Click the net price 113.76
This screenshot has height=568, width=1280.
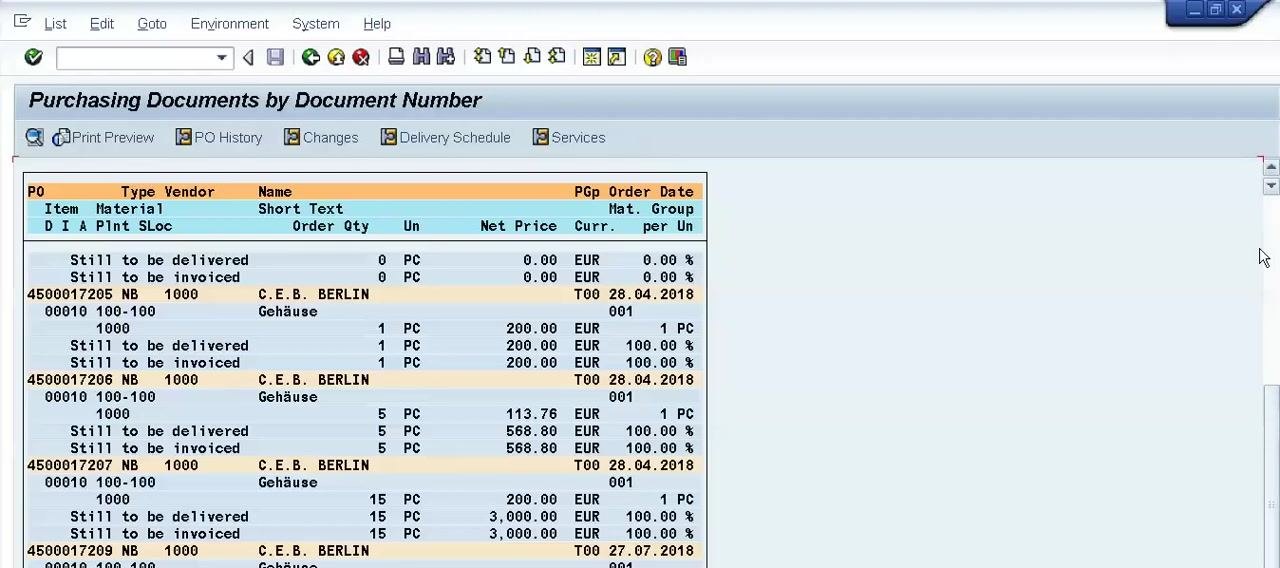point(531,414)
